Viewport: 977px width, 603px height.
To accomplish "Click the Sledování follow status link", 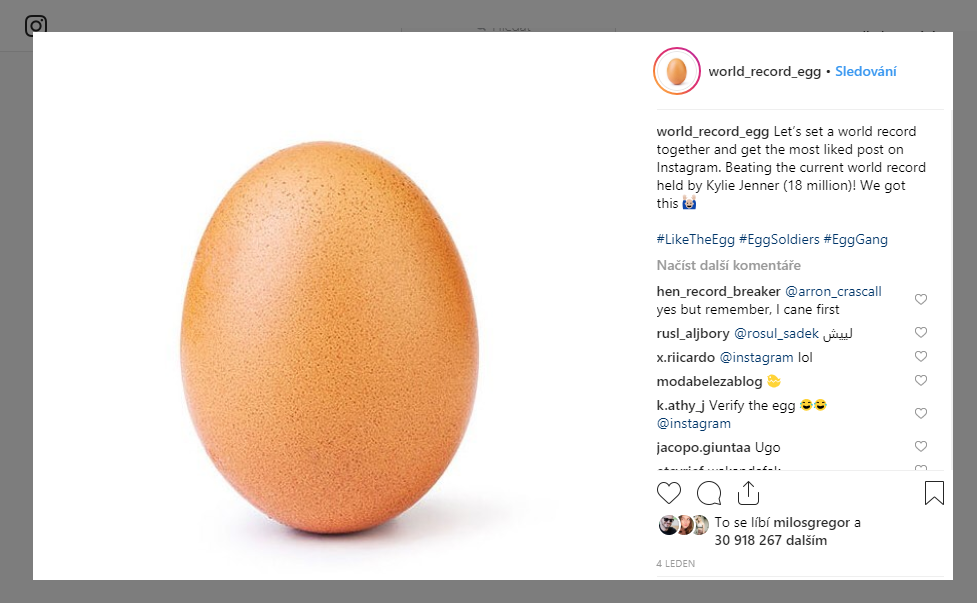I will coord(865,71).
